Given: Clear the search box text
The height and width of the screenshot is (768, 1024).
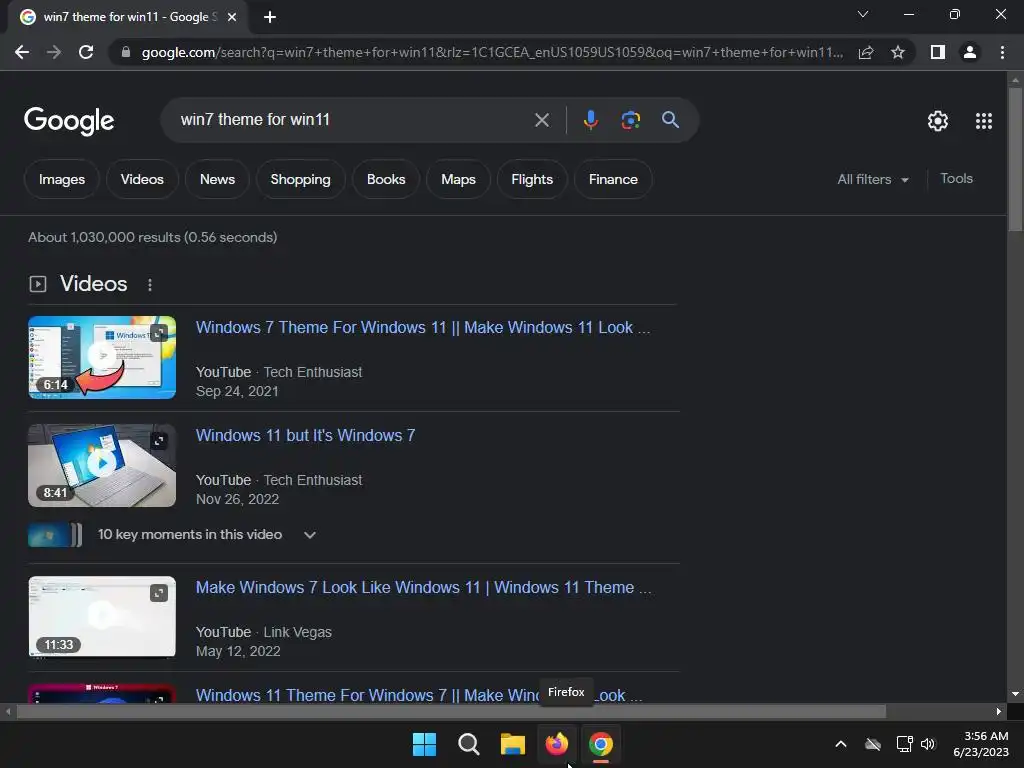Looking at the screenshot, I should click(x=541, y=120).
